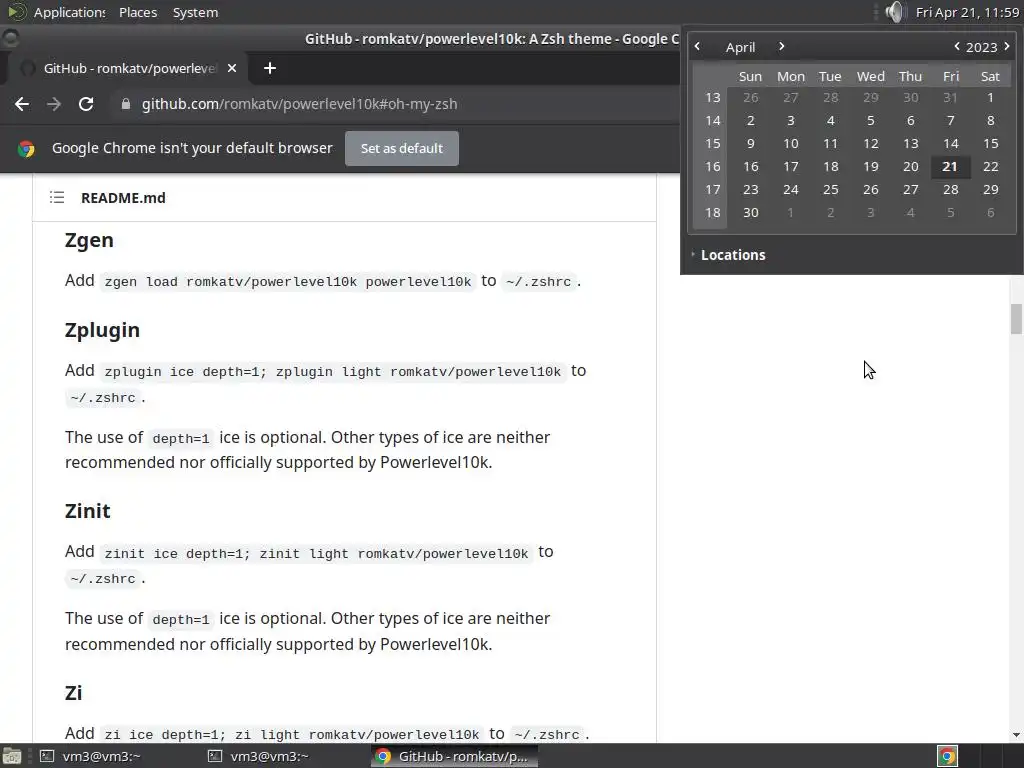This screenshot has height=768, width=1024.
Task: Click the browser back arrow
Action: pyautogui.click(x=22, y=104)
